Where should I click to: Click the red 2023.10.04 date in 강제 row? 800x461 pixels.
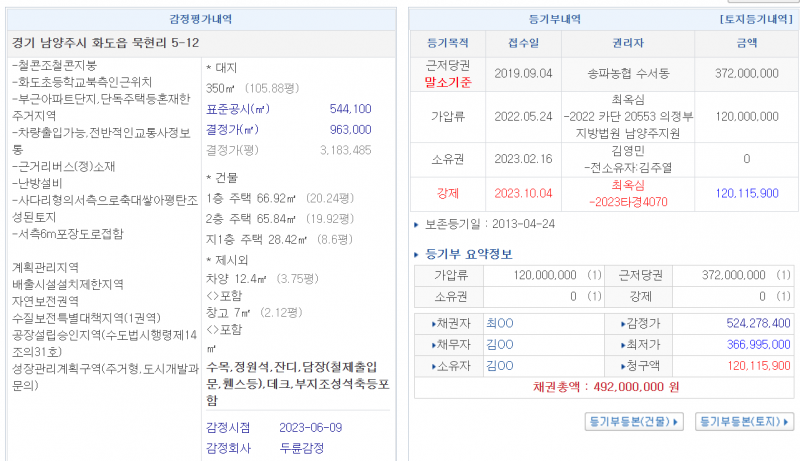tap(522, 193)
